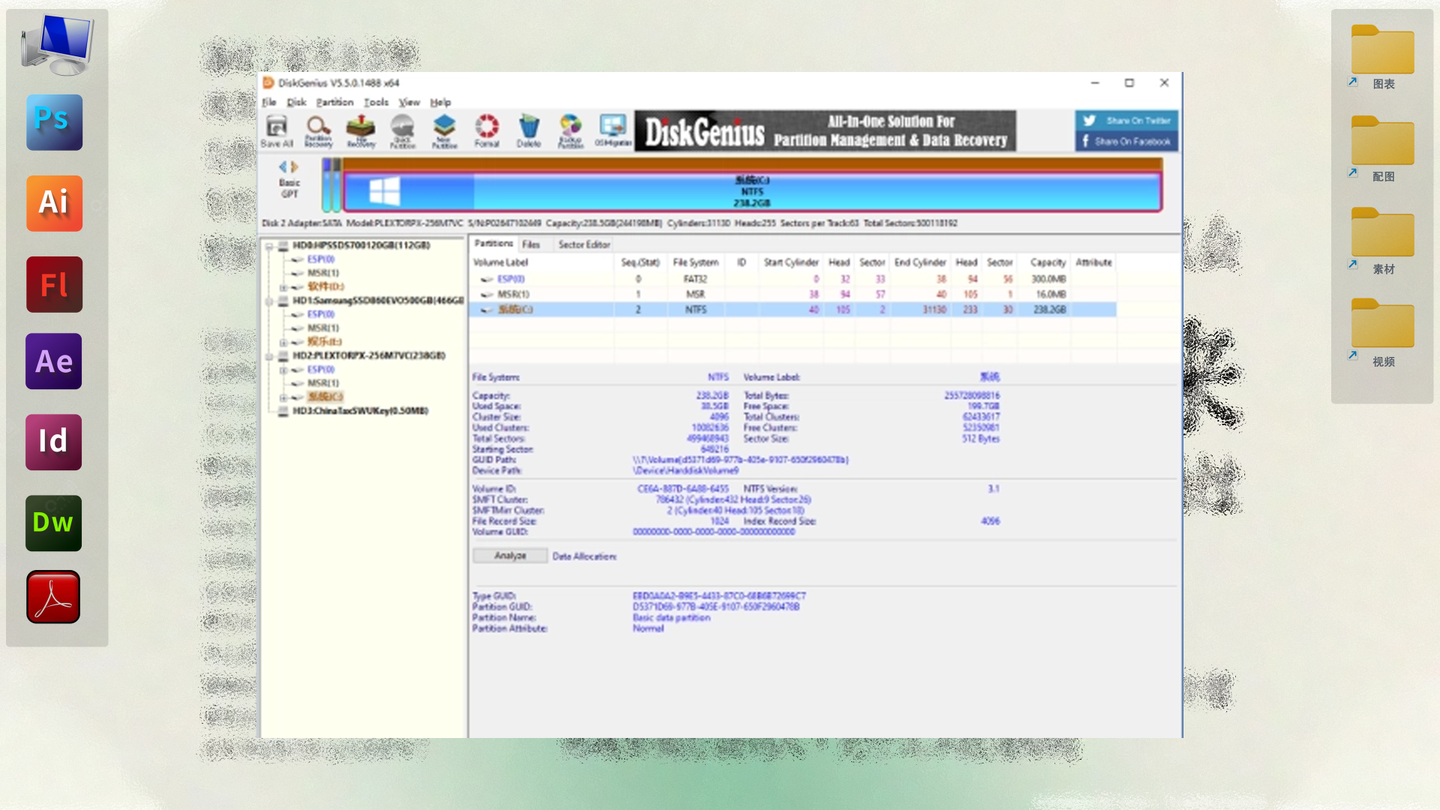This screenshot has height=810, width=1440.
Task: Open After Effects desktop shortcut
Action: point(54,361)
